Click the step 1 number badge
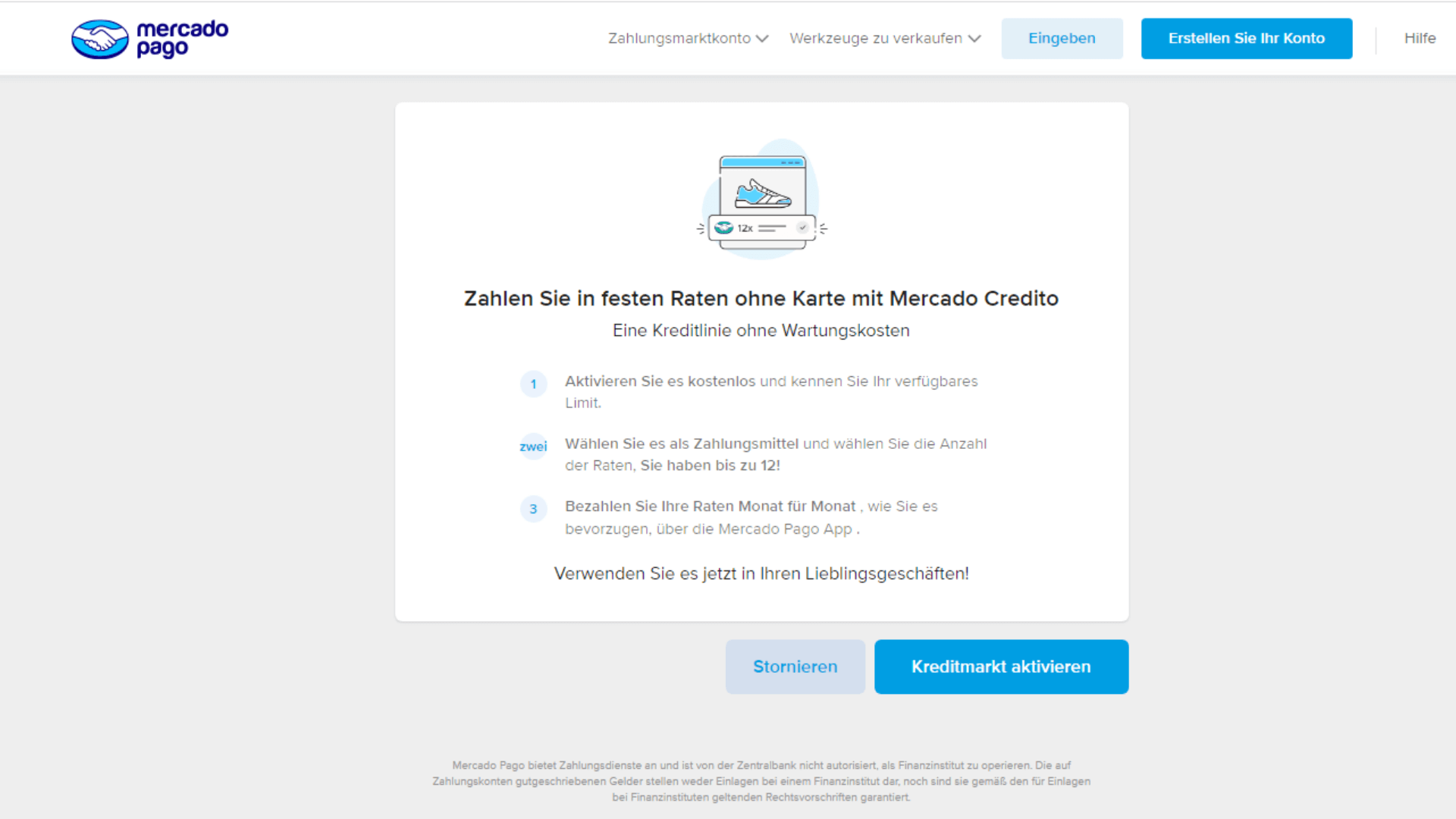The height and width of the screenshot is (819, 1456). pyautogui.click(x=533, y=384)
